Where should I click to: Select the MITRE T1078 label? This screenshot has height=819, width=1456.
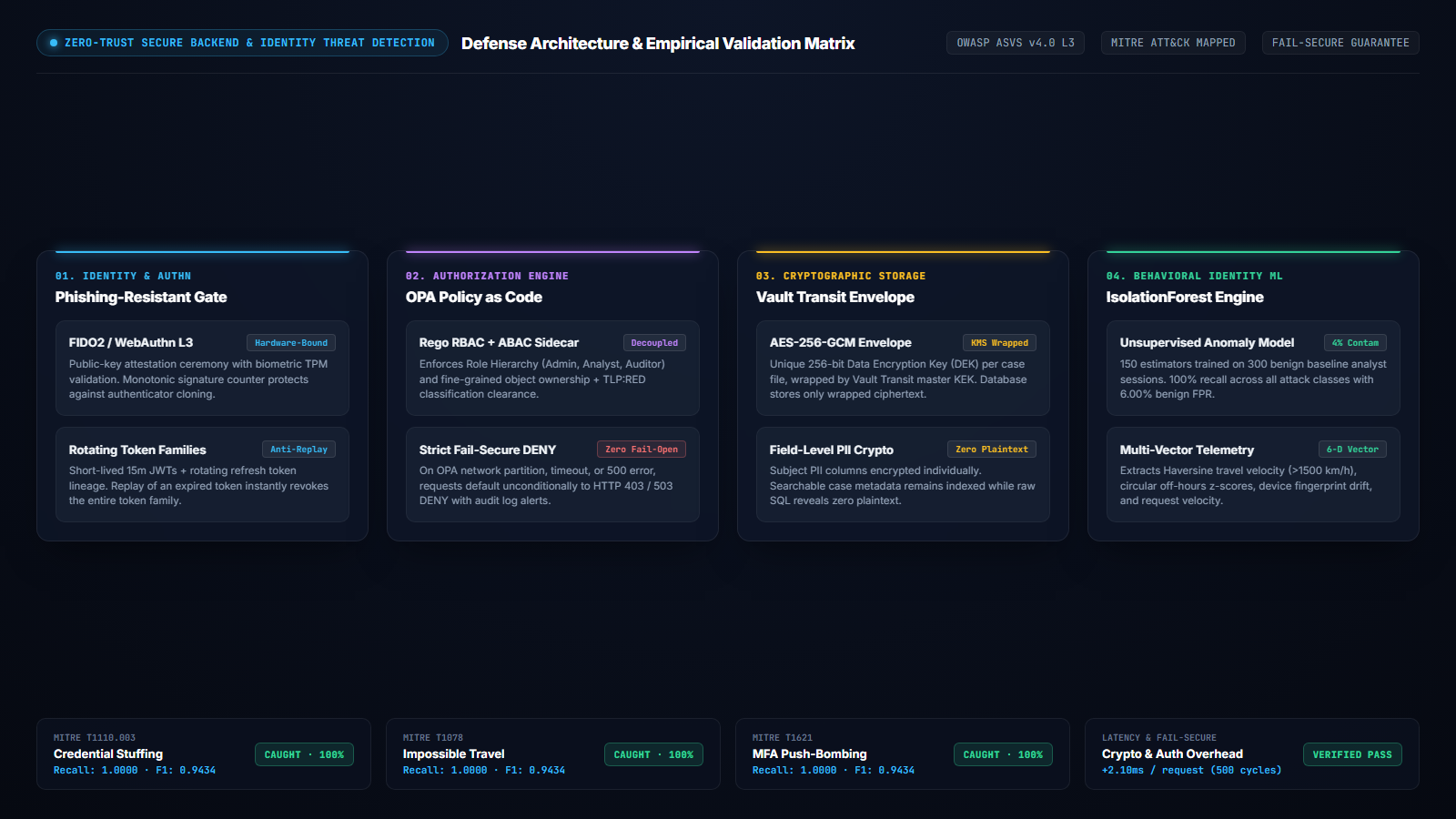pos(433,738)
